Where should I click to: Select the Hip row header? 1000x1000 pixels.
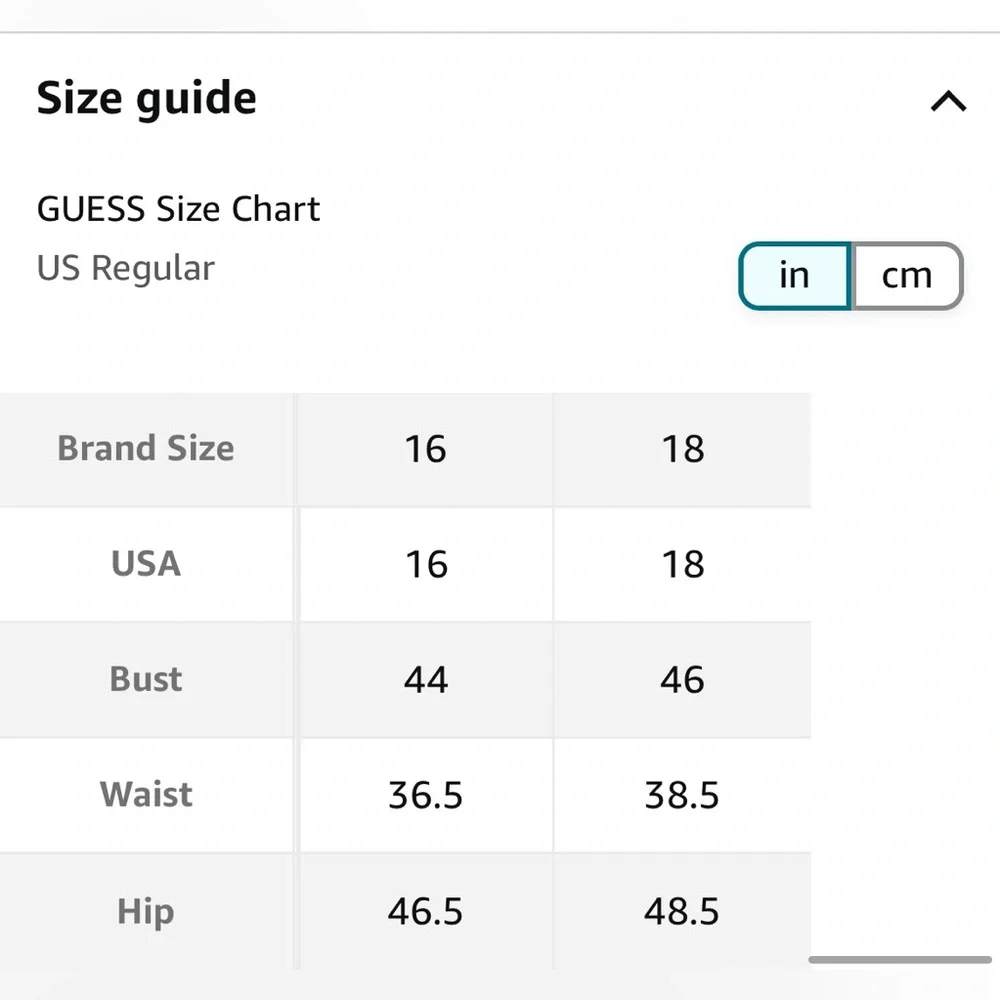point(146,911)
